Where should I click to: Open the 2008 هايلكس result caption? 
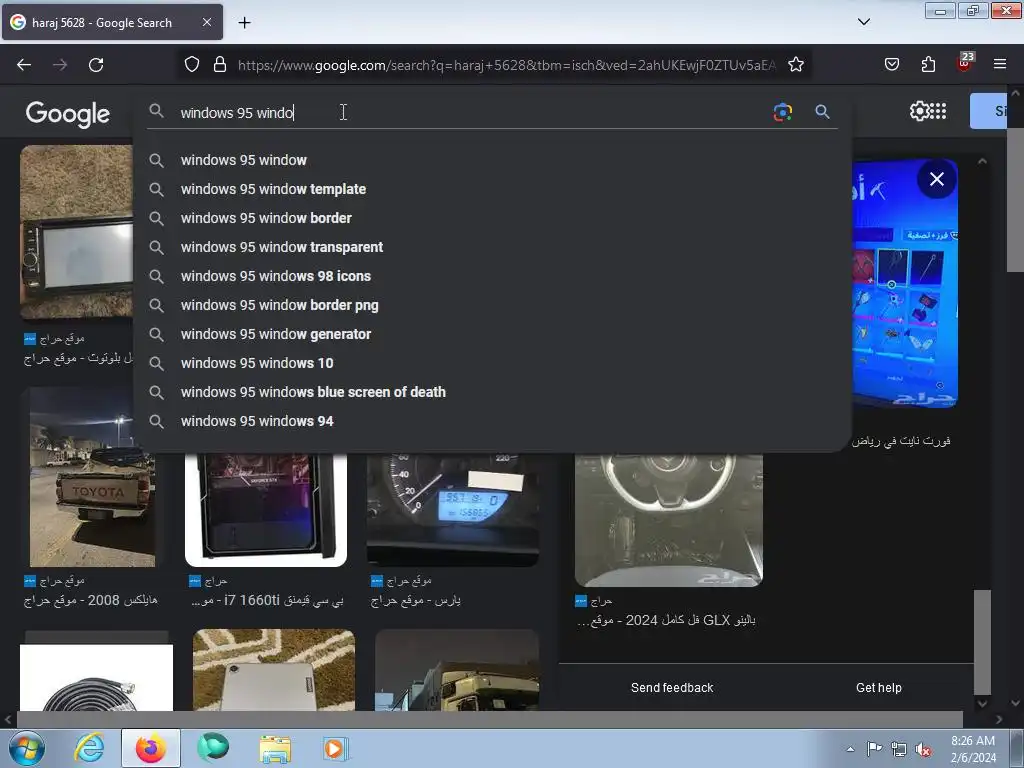pos(91,600)
